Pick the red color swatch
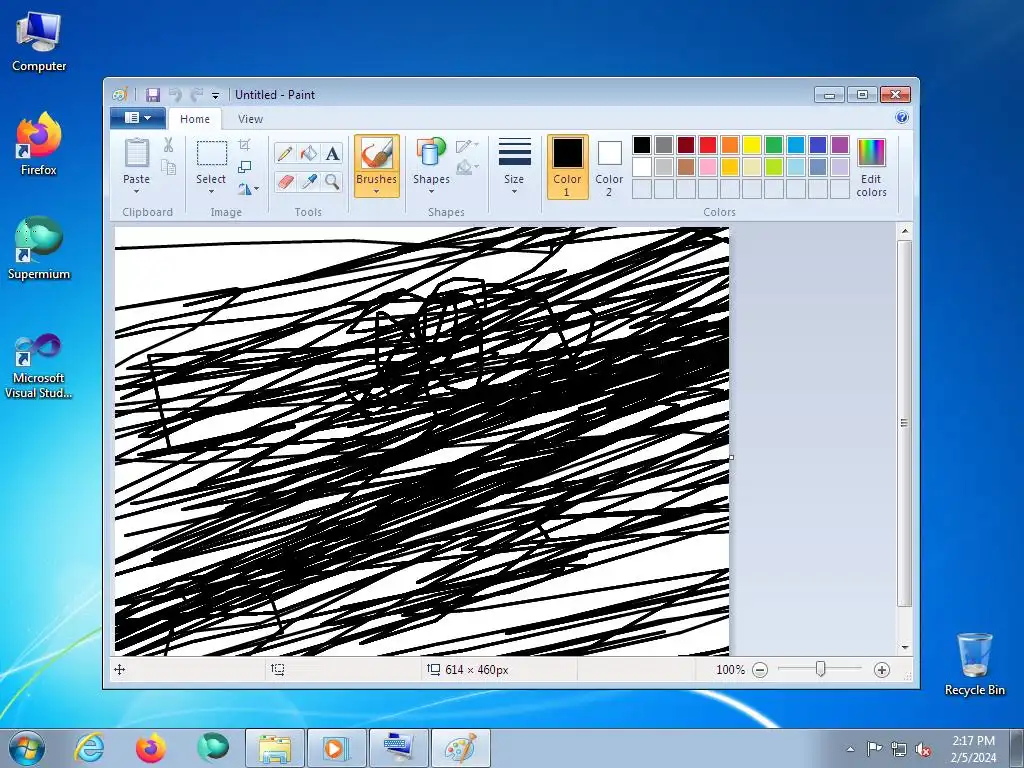This screenshot has height=768, width=1024. tap(708, 145)
